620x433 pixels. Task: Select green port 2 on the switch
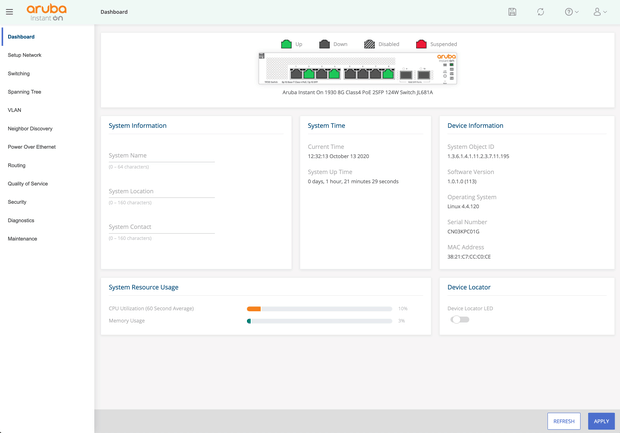pyautogui.click(x=309, y=73)
